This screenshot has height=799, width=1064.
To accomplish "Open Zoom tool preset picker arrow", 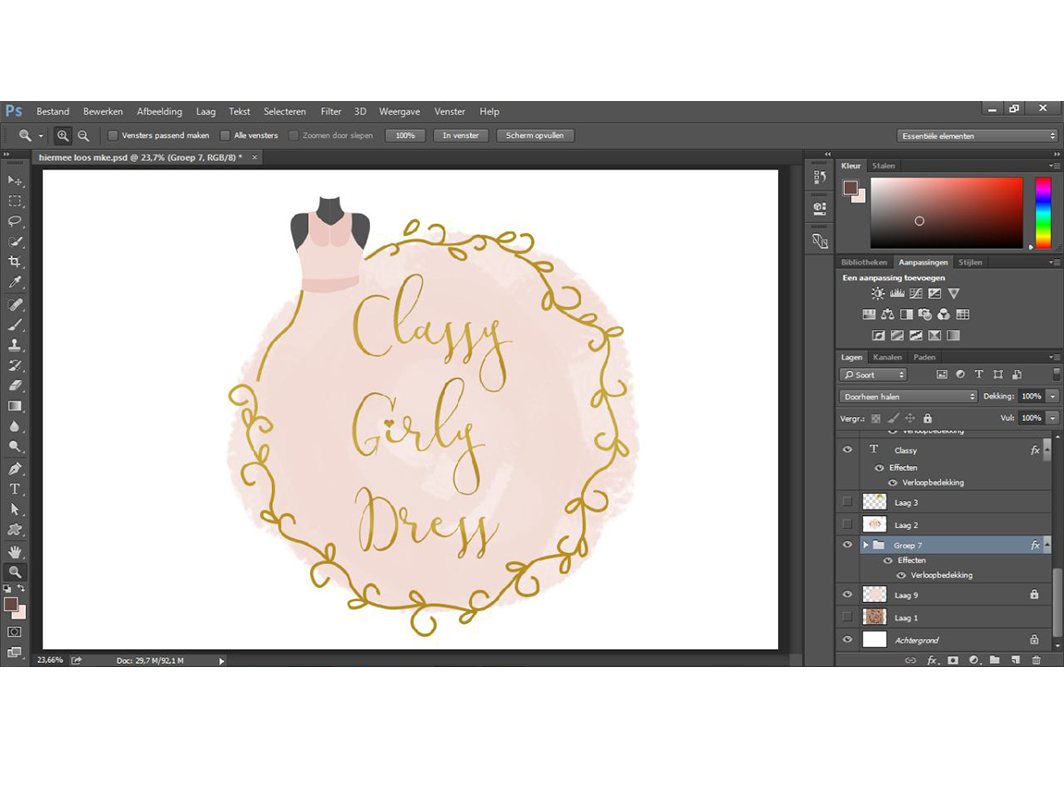I will click(x=41, y=136).
